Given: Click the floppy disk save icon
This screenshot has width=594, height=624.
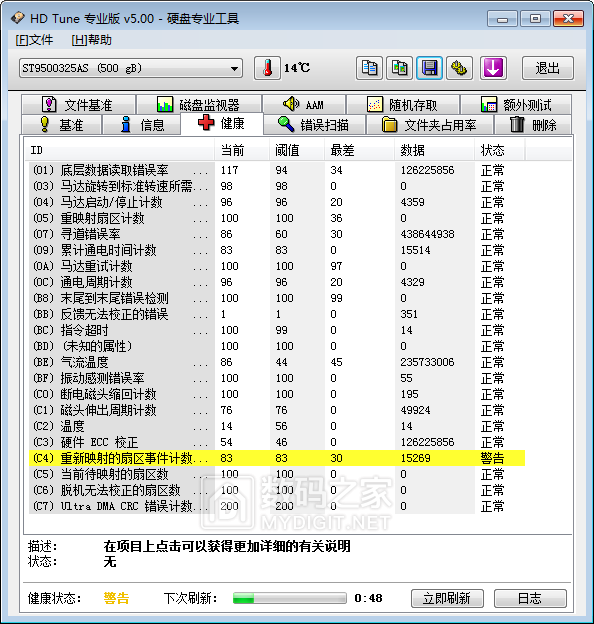Looking at the screenshot, I should click(429, 68).
